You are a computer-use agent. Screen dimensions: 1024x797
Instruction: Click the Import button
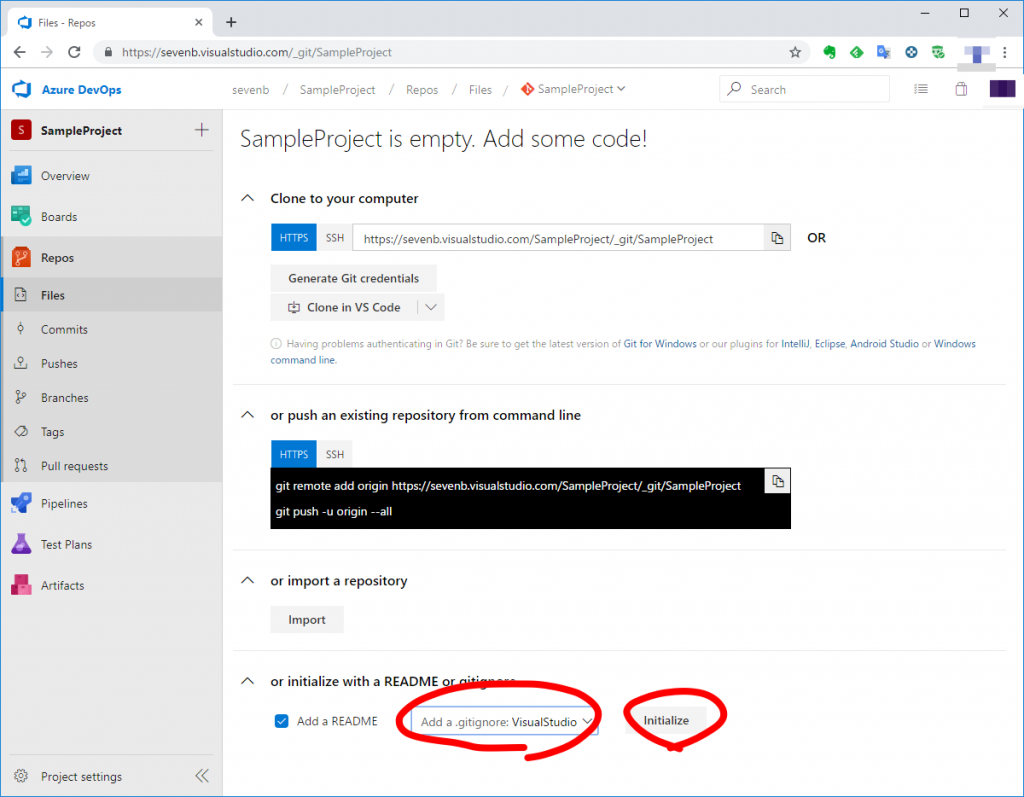(307, 619)
